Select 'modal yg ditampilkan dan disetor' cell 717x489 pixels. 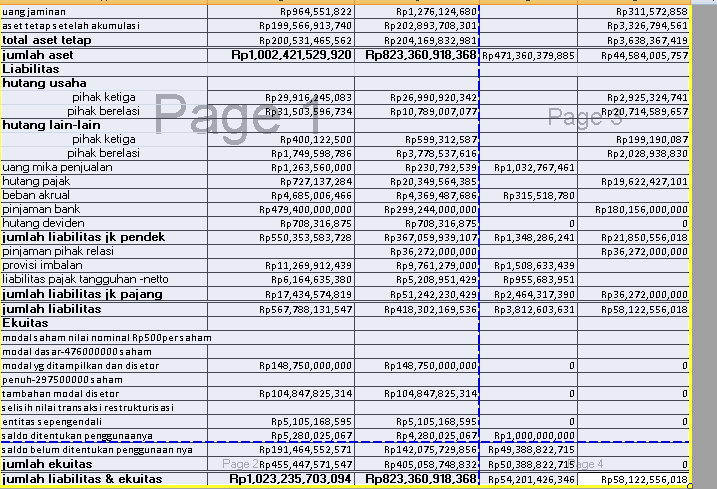[104, 366]
